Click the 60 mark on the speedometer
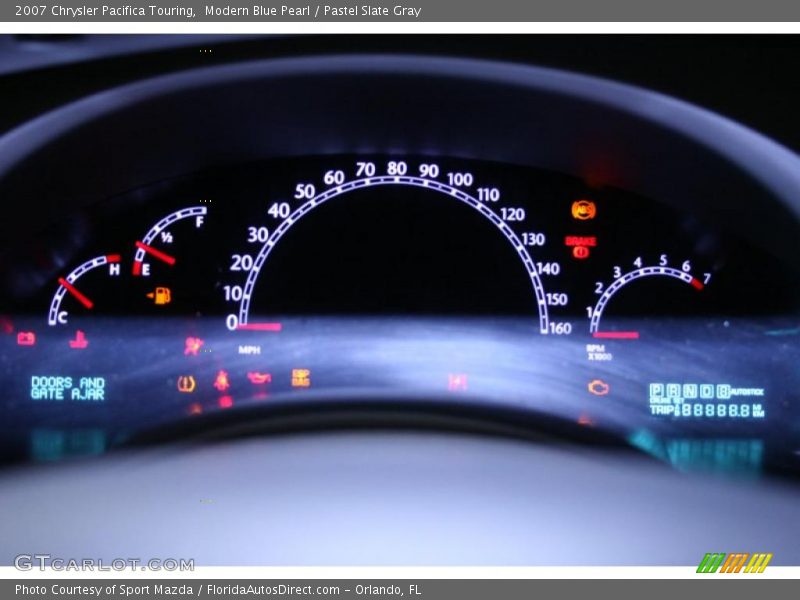 coord(334,178)
